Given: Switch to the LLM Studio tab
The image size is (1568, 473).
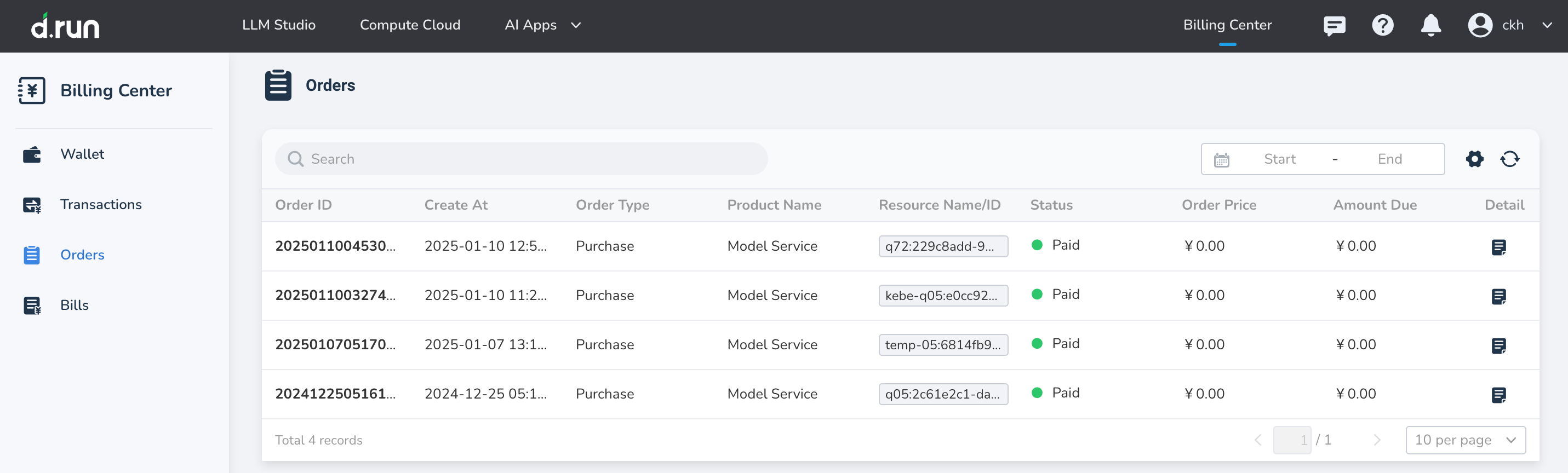Looking at the screenshot, I should click(x=278, y=25).
